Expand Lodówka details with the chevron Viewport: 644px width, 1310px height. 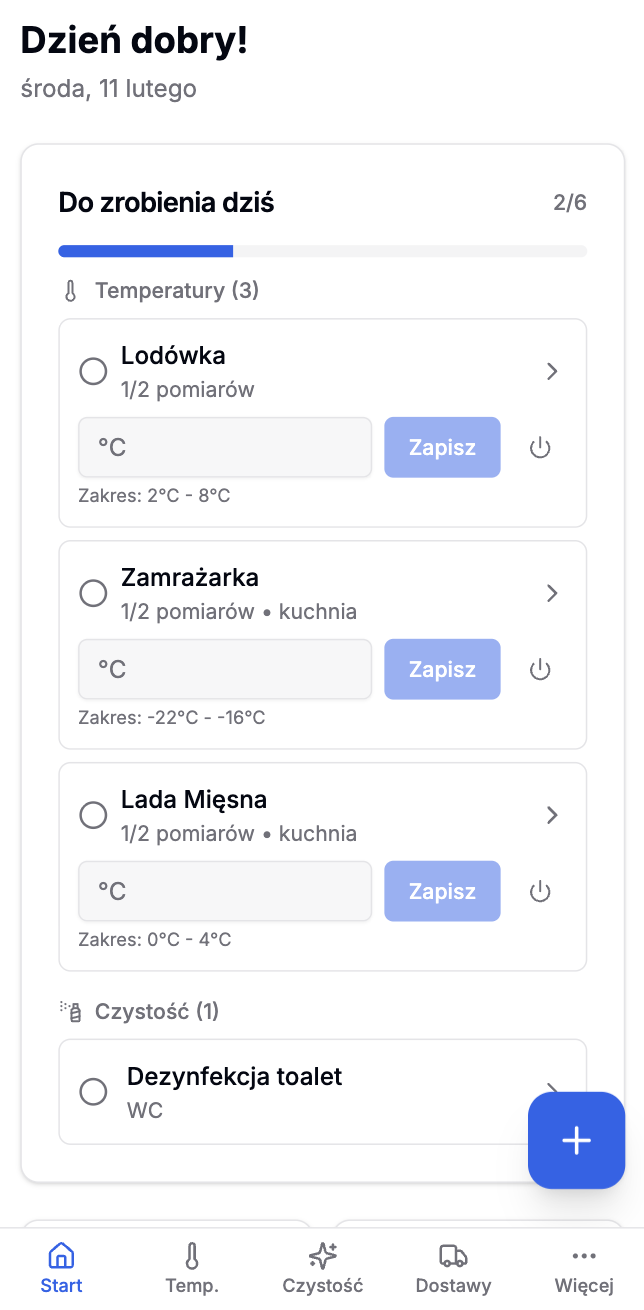pyautogui.click(x=552, y=371)
